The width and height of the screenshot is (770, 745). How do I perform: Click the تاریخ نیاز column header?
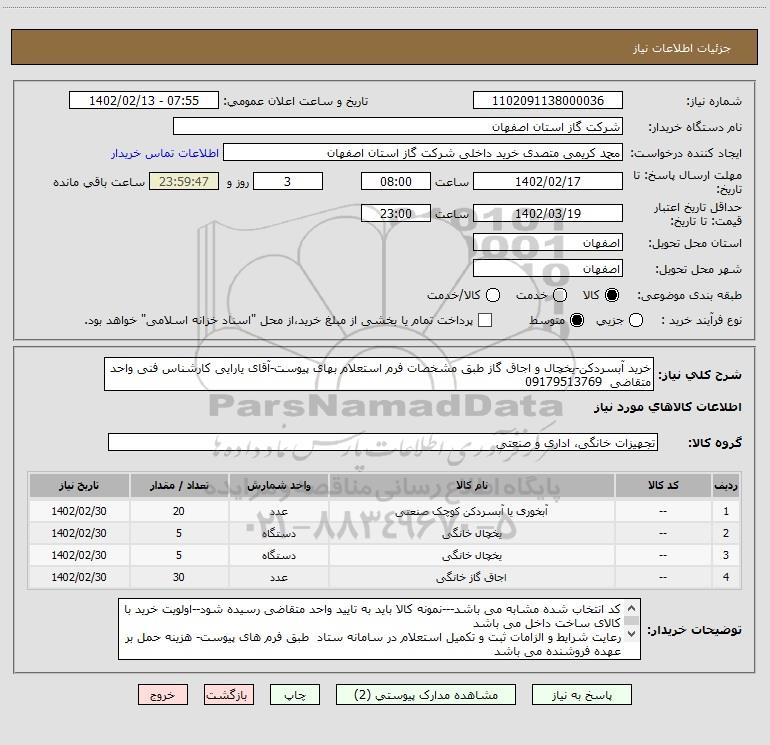pos(79,486)
